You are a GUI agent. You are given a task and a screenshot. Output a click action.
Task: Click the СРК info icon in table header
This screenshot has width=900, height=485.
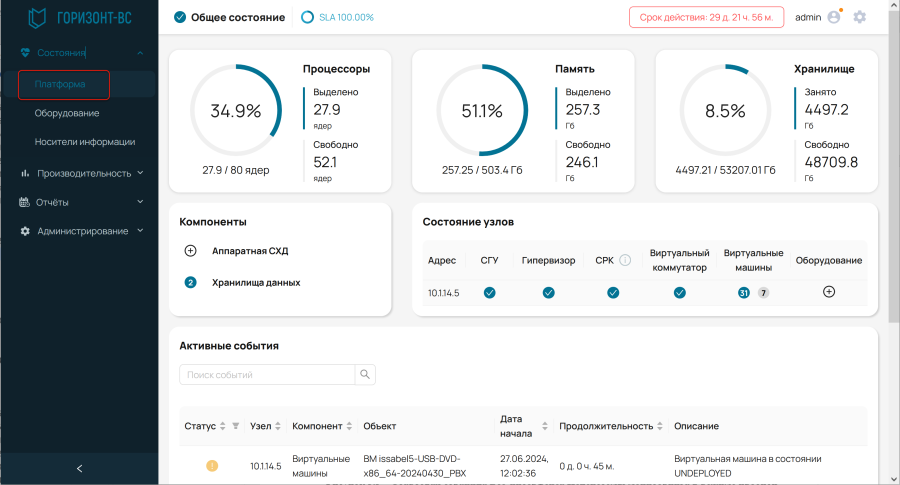pos(625,260)
